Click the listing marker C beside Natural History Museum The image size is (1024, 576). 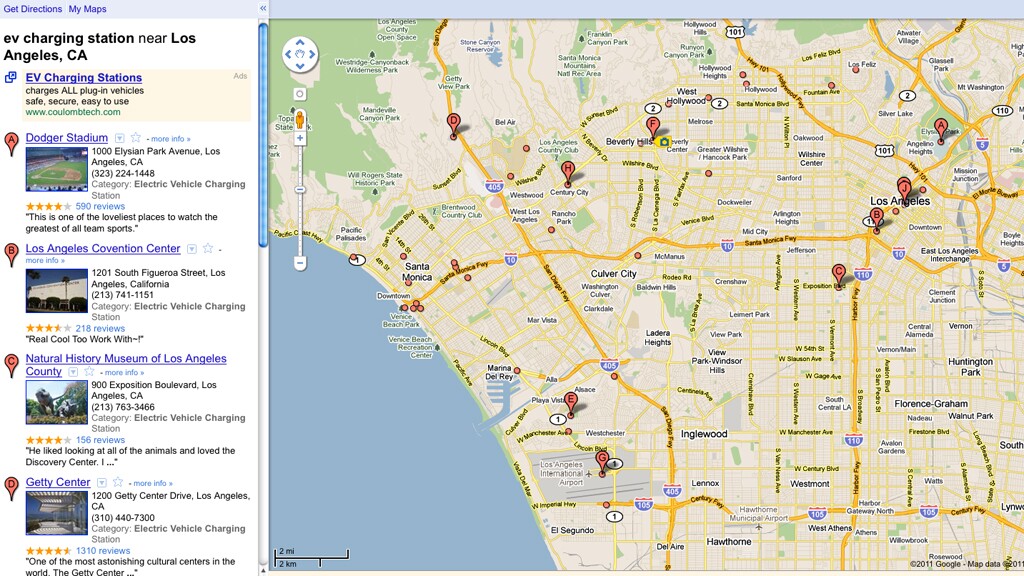[11, 366]
